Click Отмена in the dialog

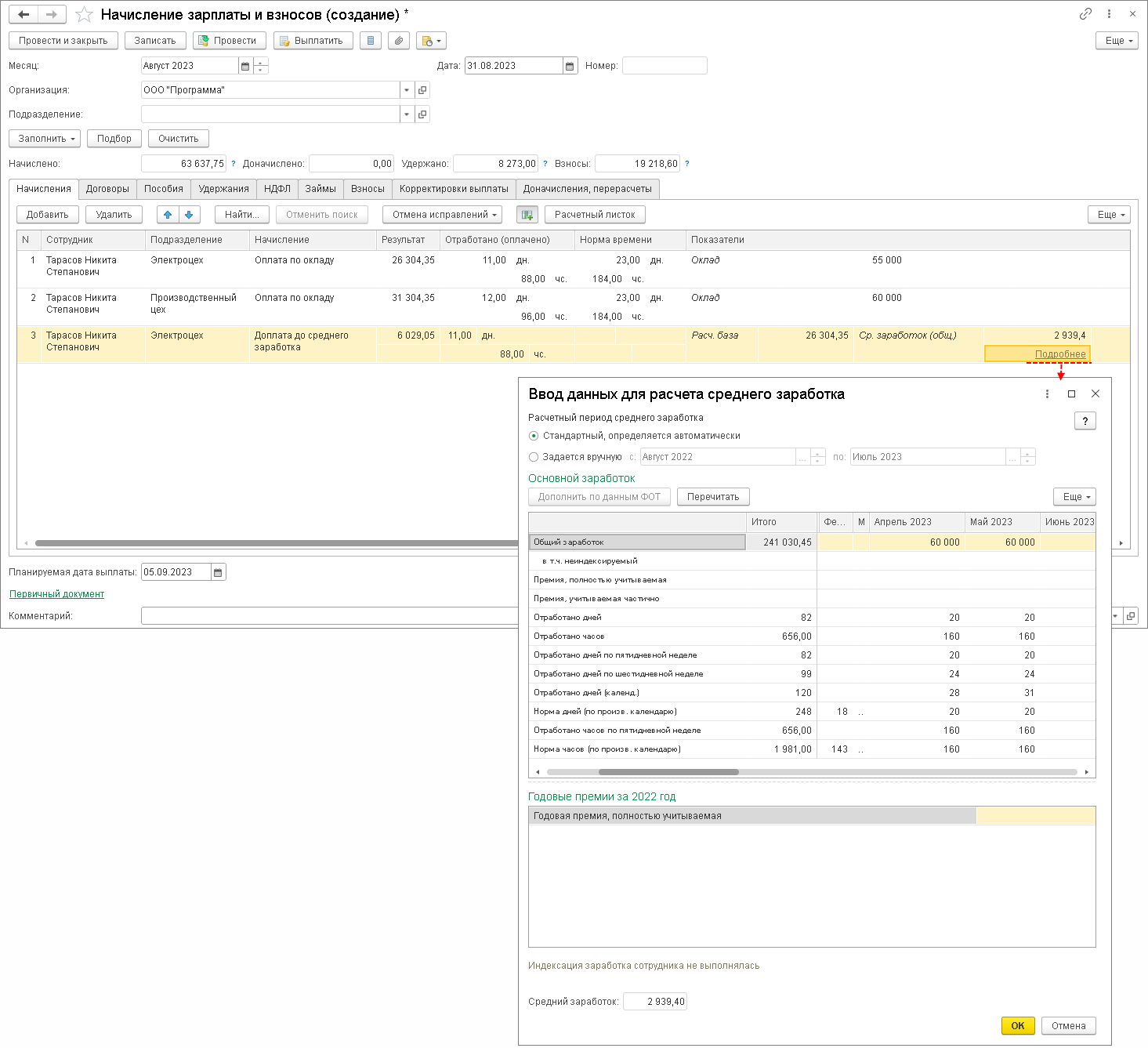click(1069, 1026)
